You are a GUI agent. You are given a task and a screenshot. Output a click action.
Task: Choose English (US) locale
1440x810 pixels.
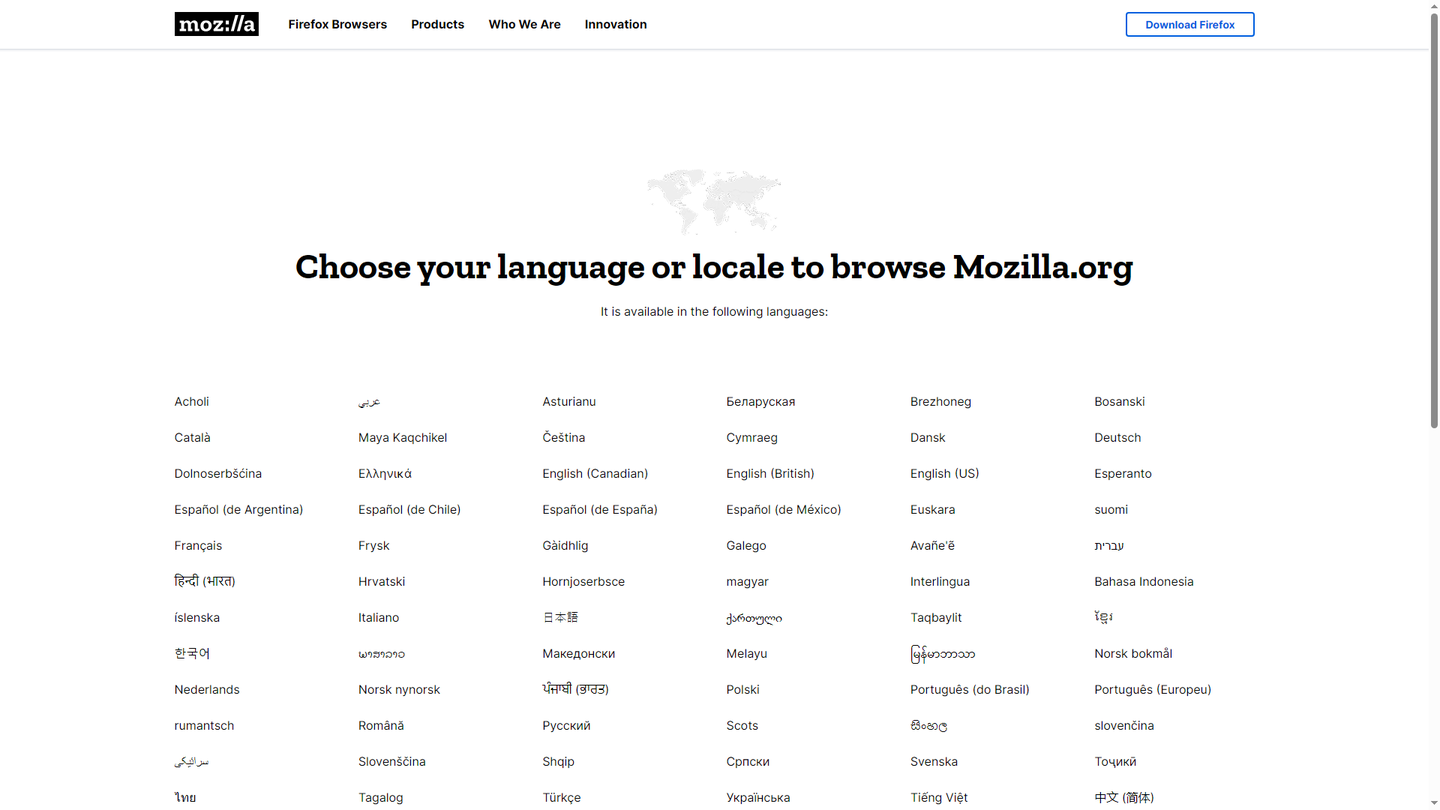(944, 473)
